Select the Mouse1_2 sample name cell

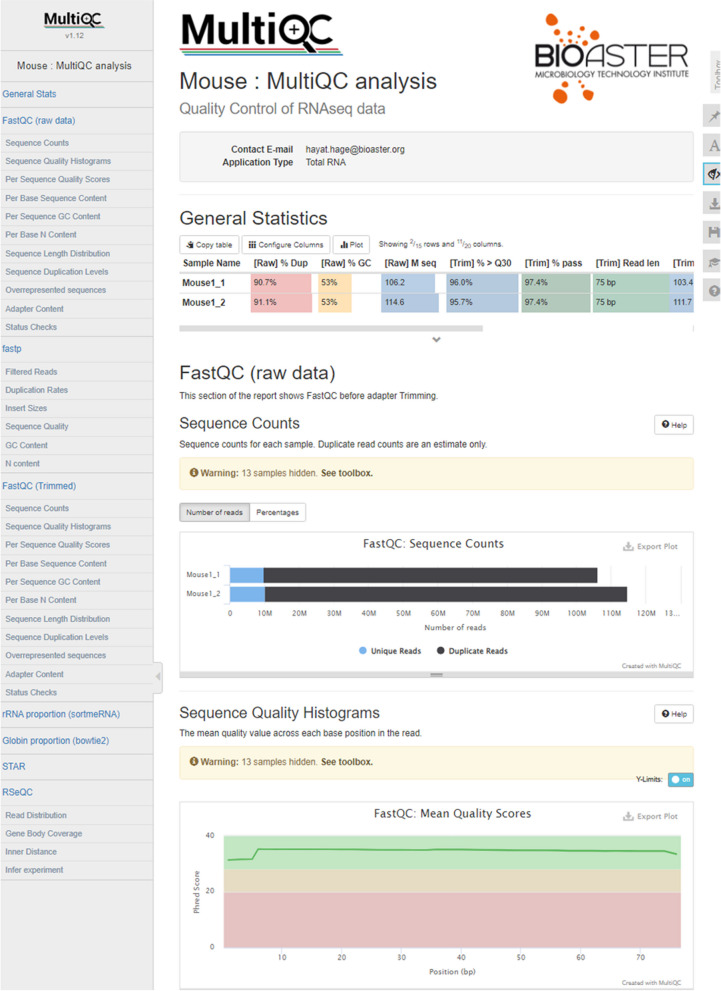pos(203,303)
